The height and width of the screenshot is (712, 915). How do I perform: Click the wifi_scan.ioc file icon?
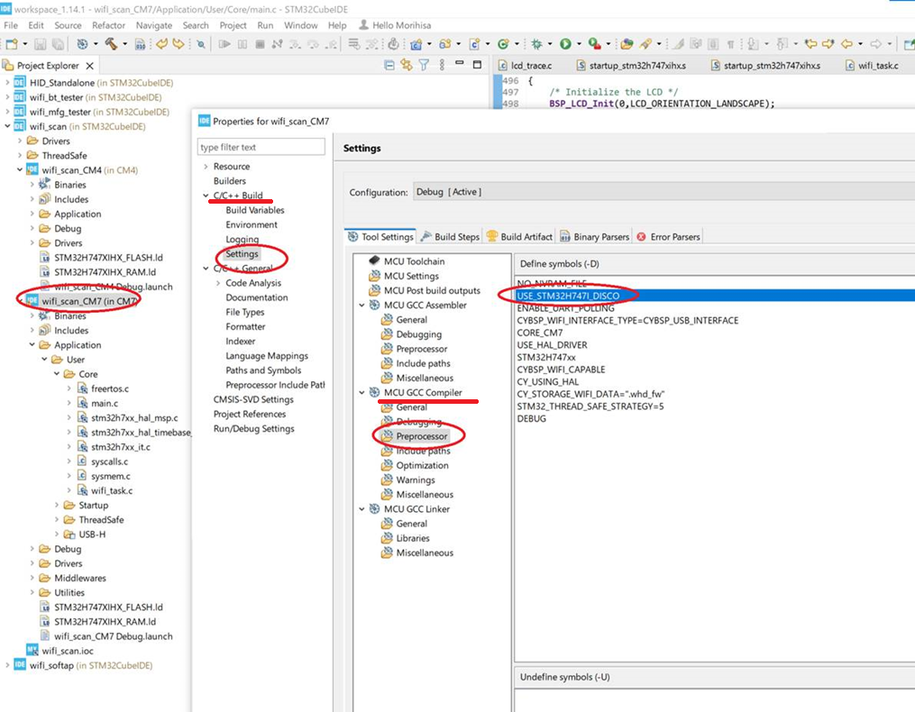click(32, 650)
